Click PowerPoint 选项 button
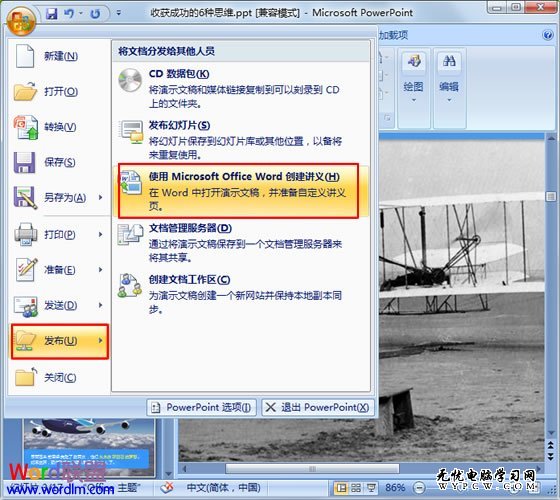Image resolution: width=560 pixels, height=500 pixels. 201,407
